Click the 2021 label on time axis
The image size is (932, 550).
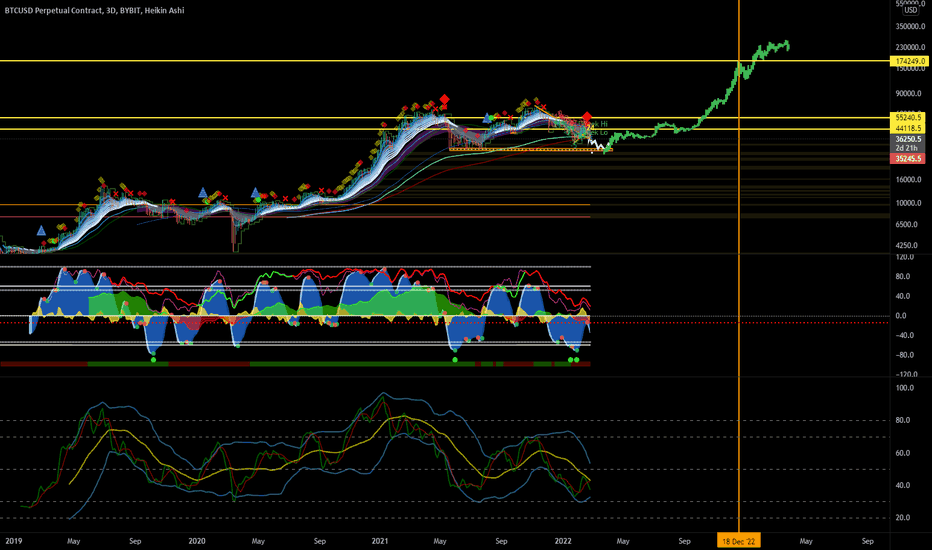point(380,541)
